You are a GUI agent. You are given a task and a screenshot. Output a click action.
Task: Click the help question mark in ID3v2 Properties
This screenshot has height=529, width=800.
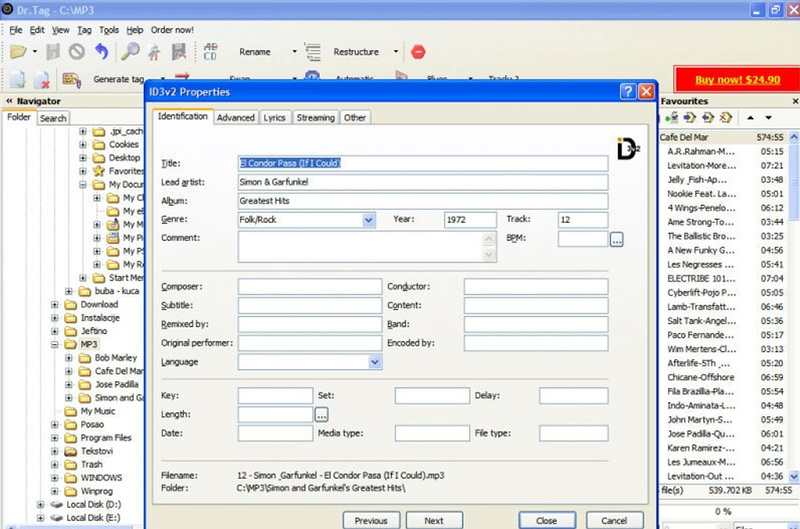[x=628, y=91]
